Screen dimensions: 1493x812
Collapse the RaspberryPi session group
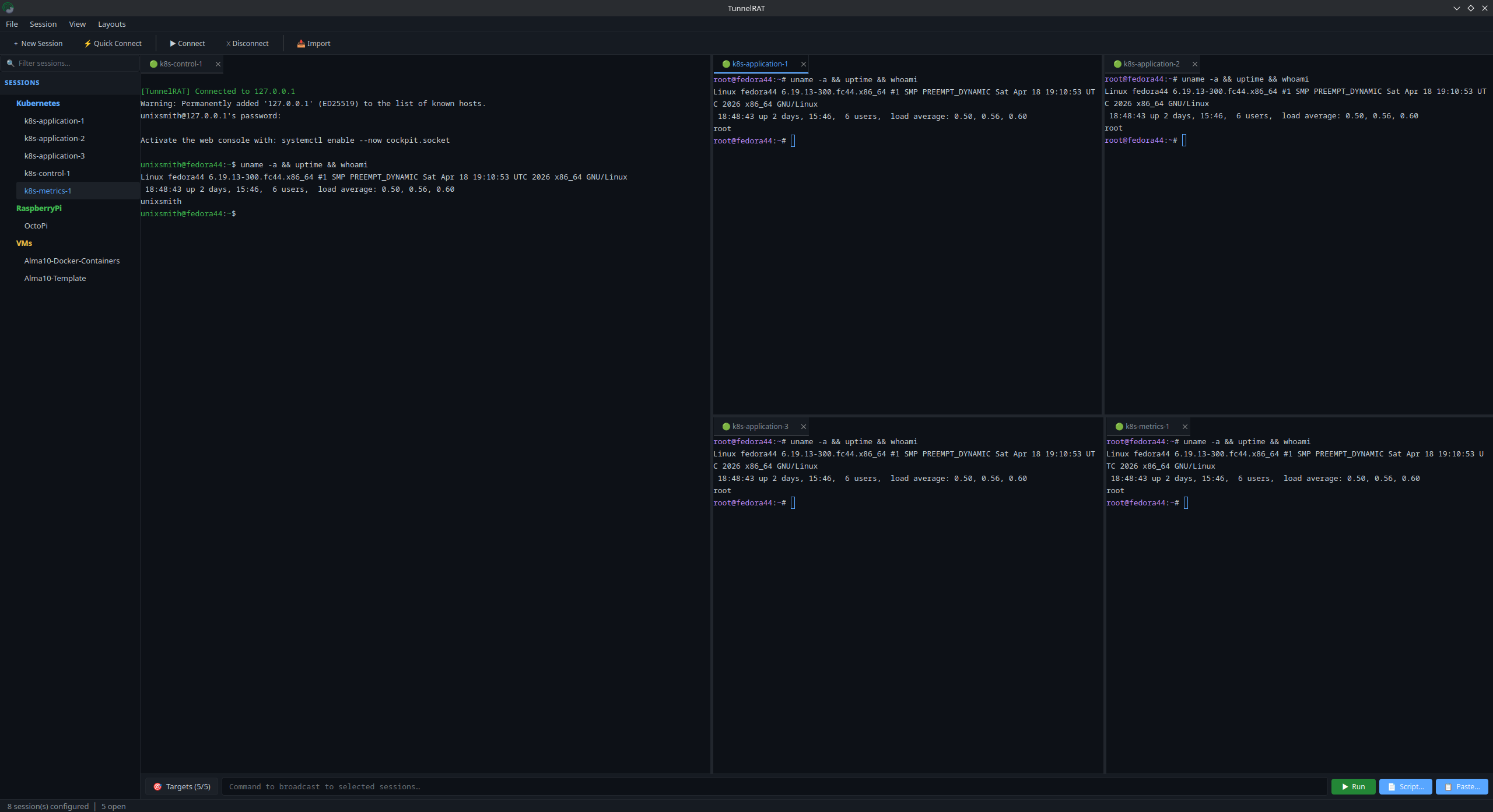coord(38,208)
